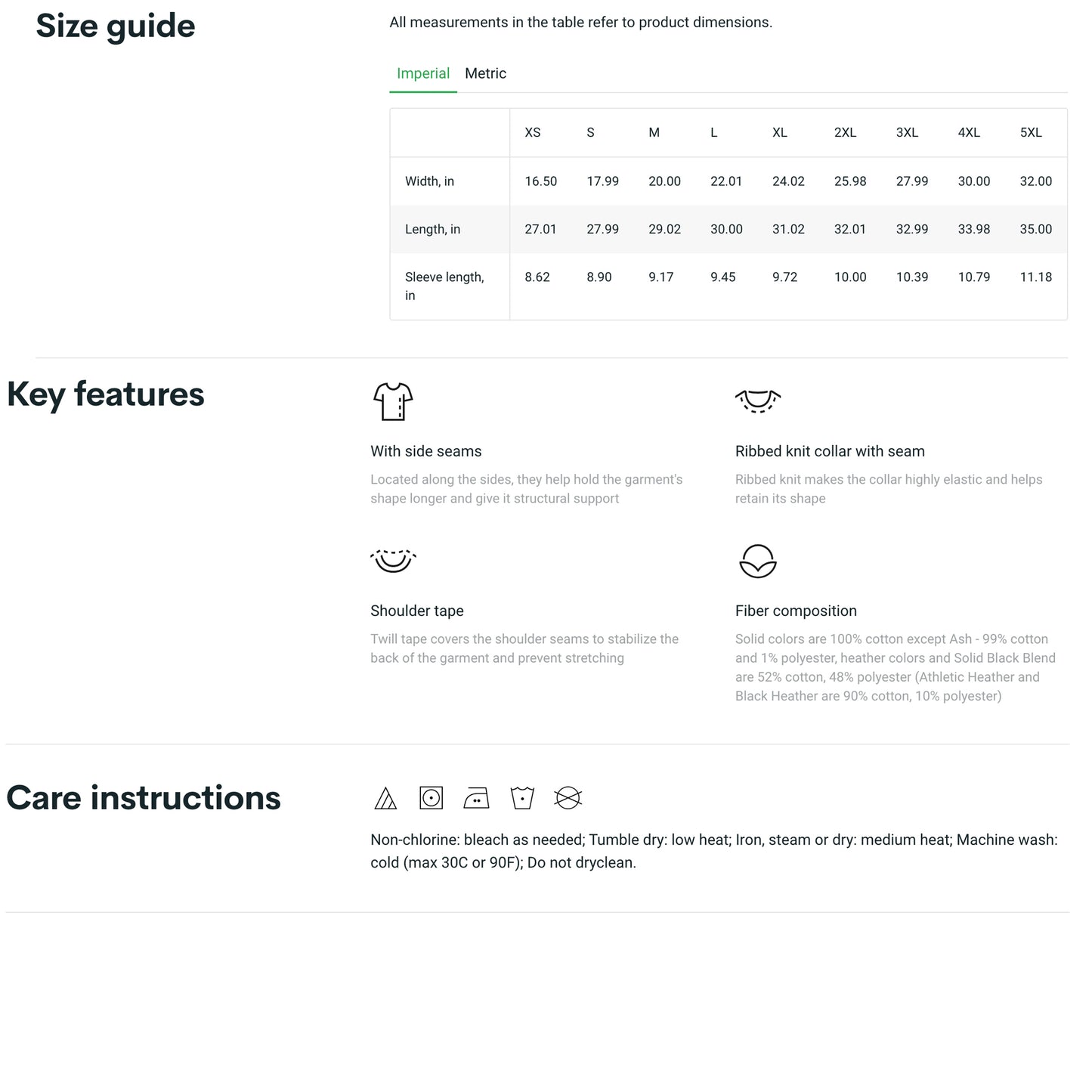Click the ribbed knit collar icon
The width and height of the screenshot is (1092, 1092).
(x=757, y=401)
